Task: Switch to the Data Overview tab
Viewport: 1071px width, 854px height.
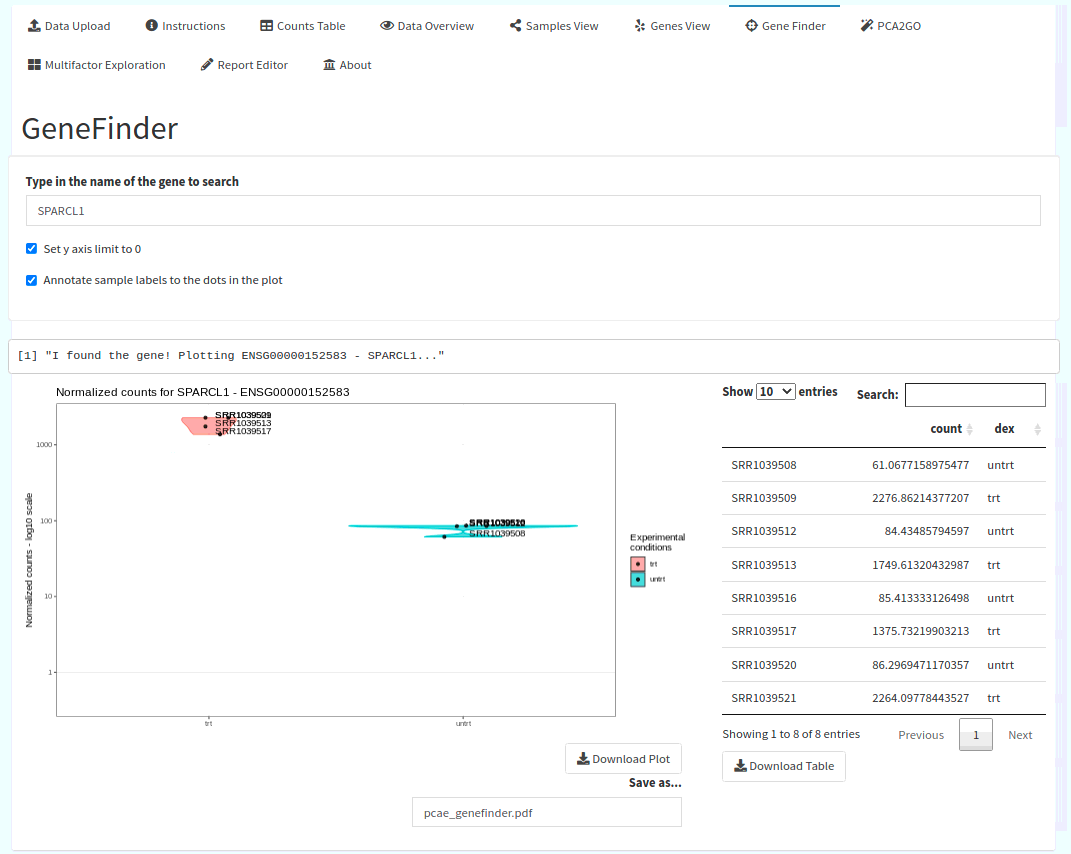Action: (x=427, y=26)
